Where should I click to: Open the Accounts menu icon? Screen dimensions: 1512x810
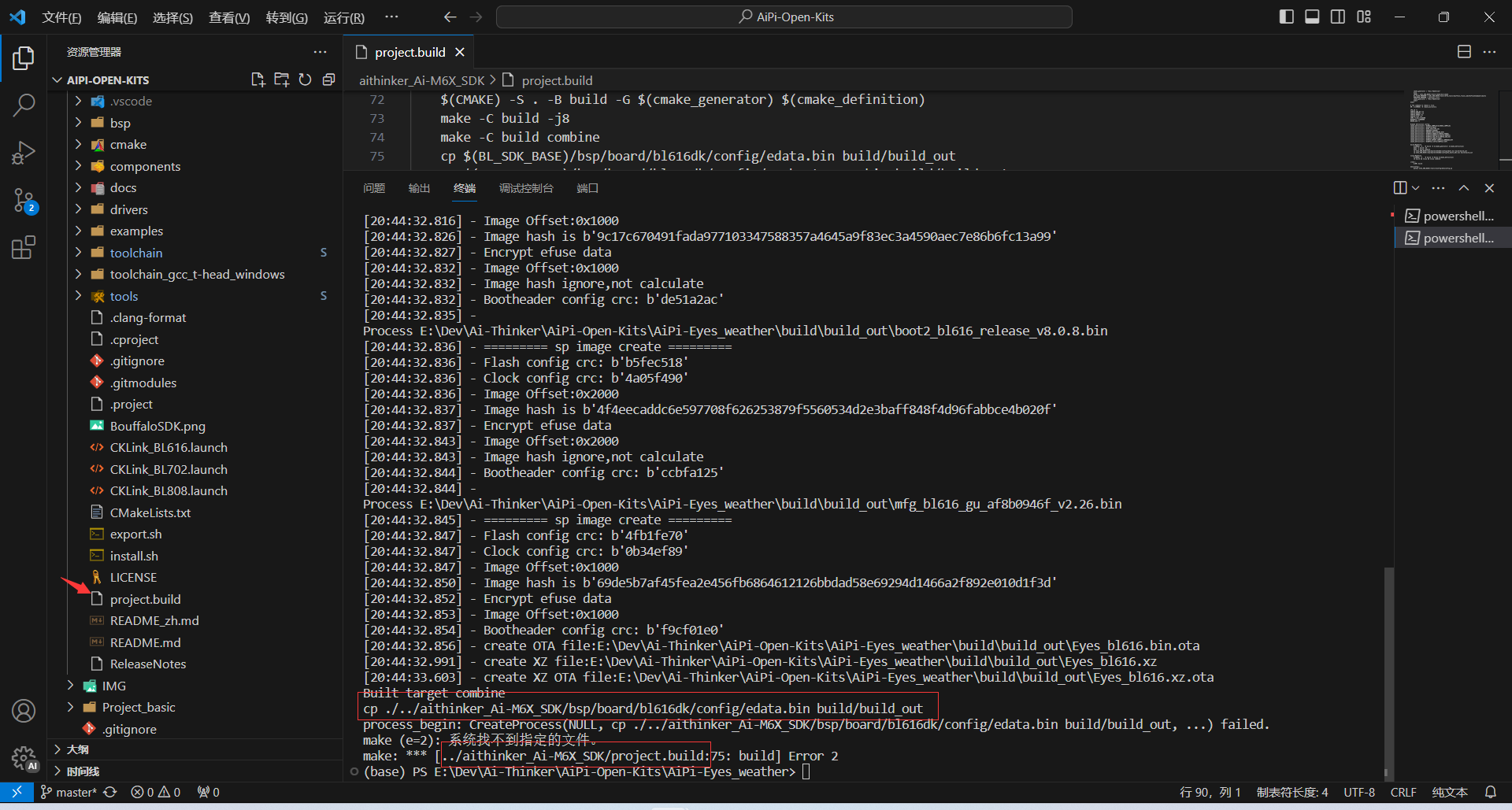point(24,711)
